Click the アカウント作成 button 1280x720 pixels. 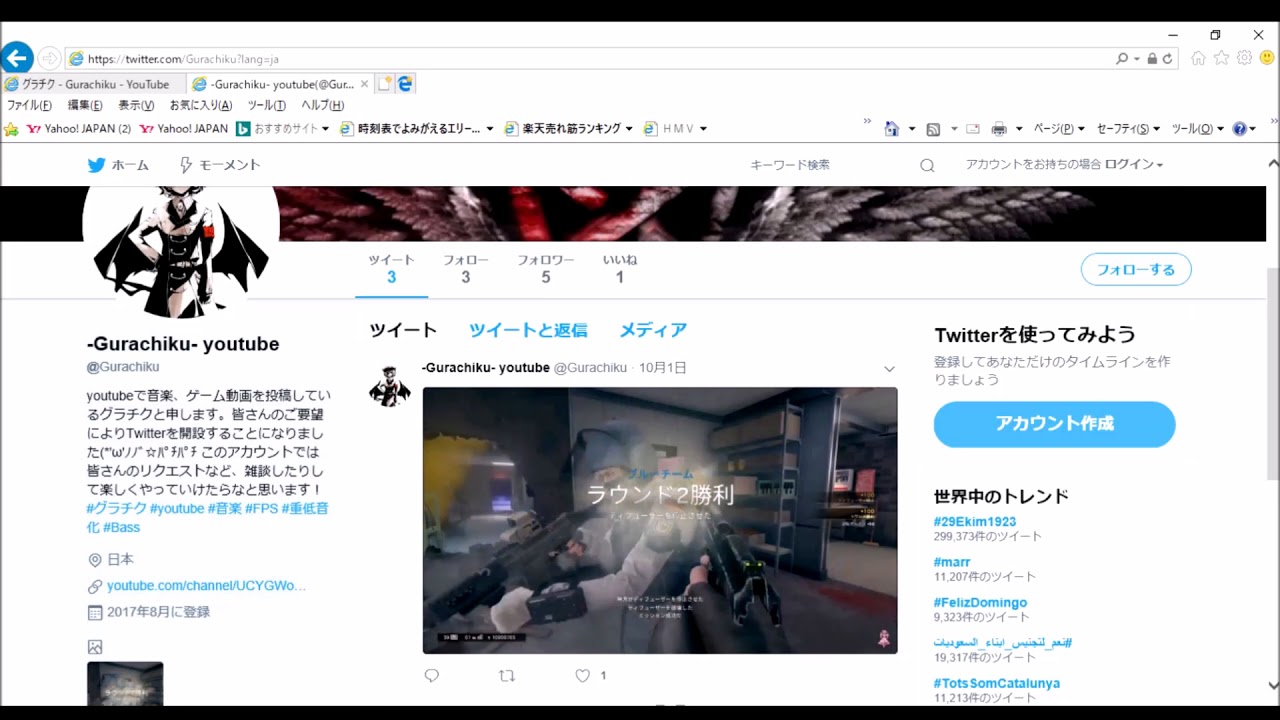1055,424
